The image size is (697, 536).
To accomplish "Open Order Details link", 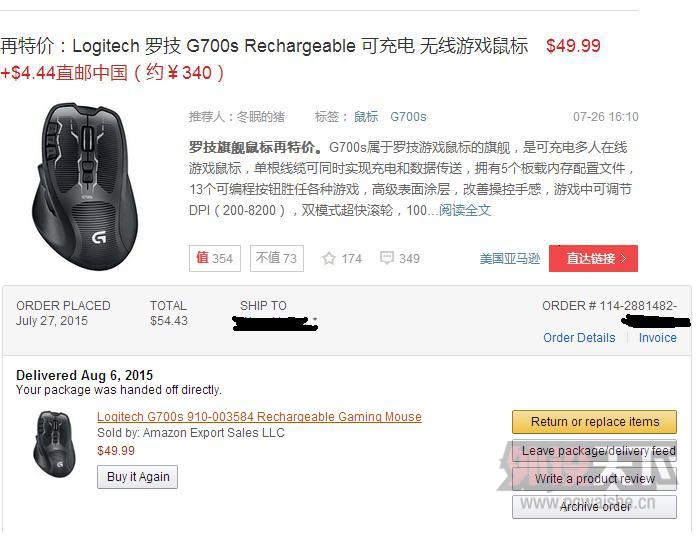I will click(x=579, y=338).
